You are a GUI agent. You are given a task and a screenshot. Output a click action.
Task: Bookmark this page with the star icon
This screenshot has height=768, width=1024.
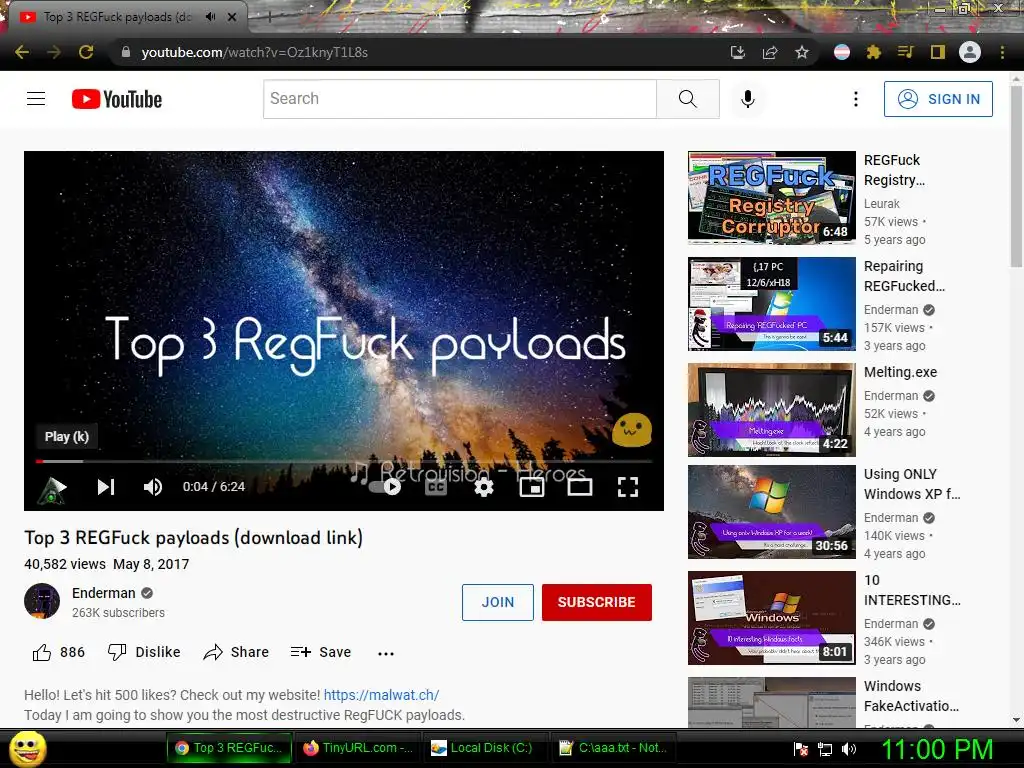click(802, 52)
